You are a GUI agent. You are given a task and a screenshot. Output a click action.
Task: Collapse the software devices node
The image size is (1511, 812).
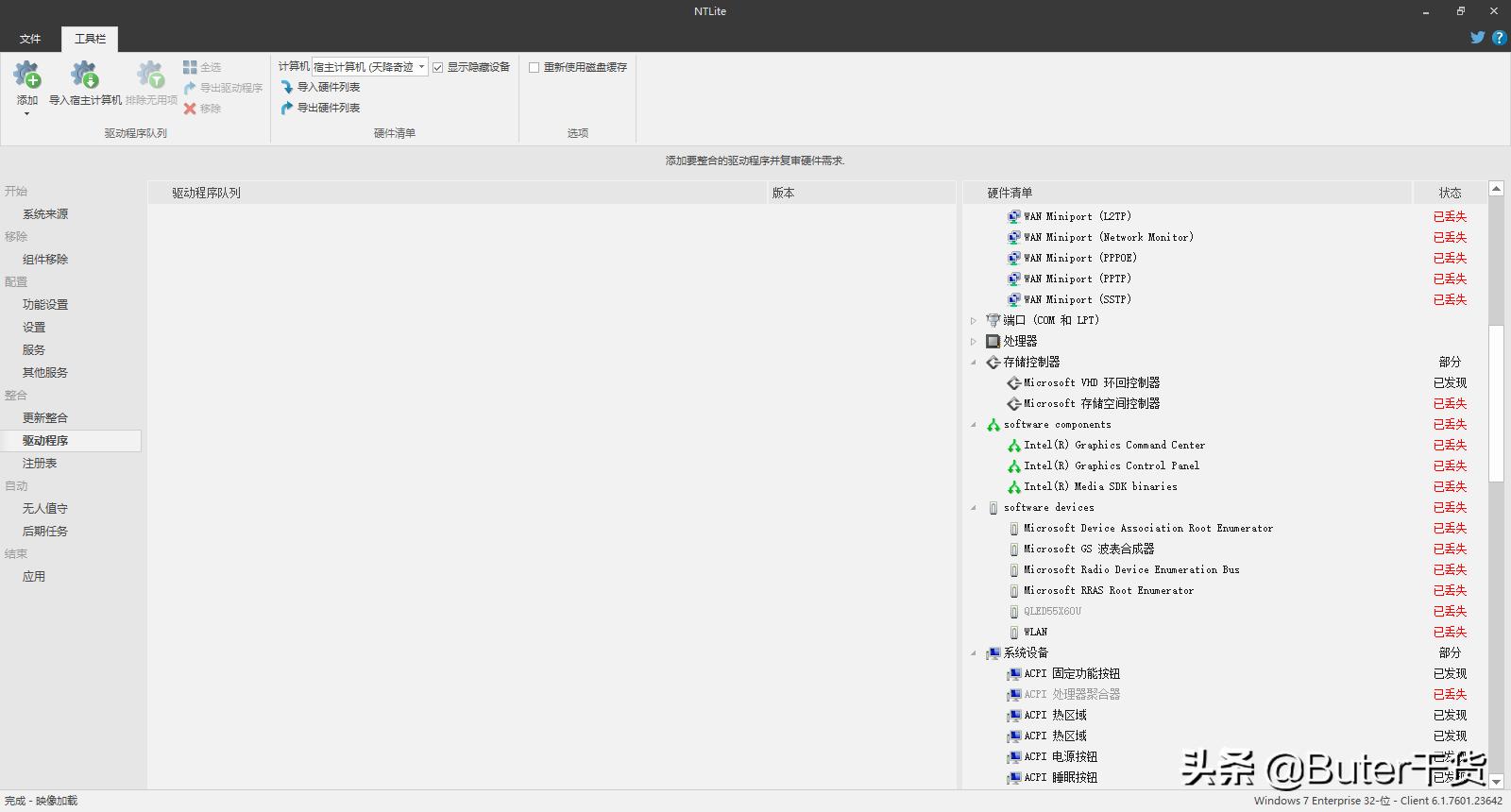tap(974, 507)
